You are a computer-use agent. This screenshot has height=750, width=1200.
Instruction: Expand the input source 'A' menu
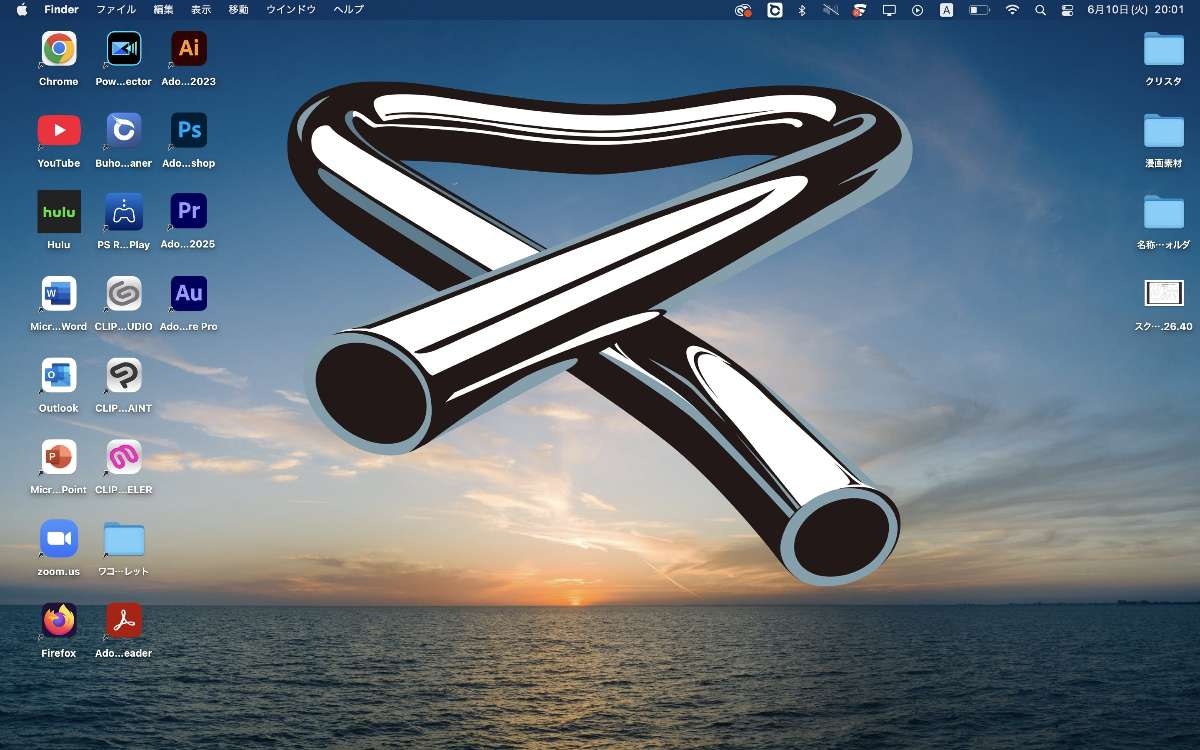946,10
